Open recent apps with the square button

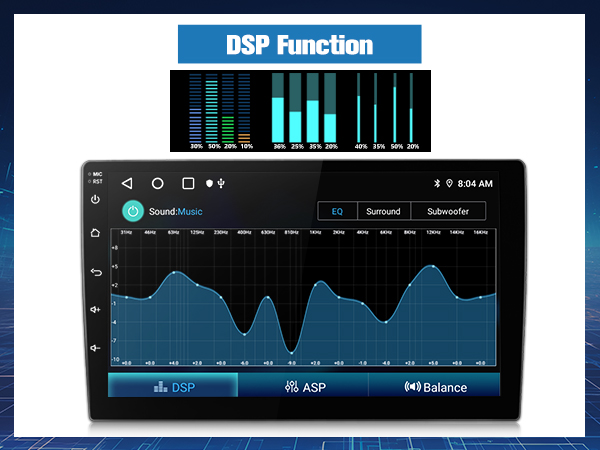click(188, 184)
